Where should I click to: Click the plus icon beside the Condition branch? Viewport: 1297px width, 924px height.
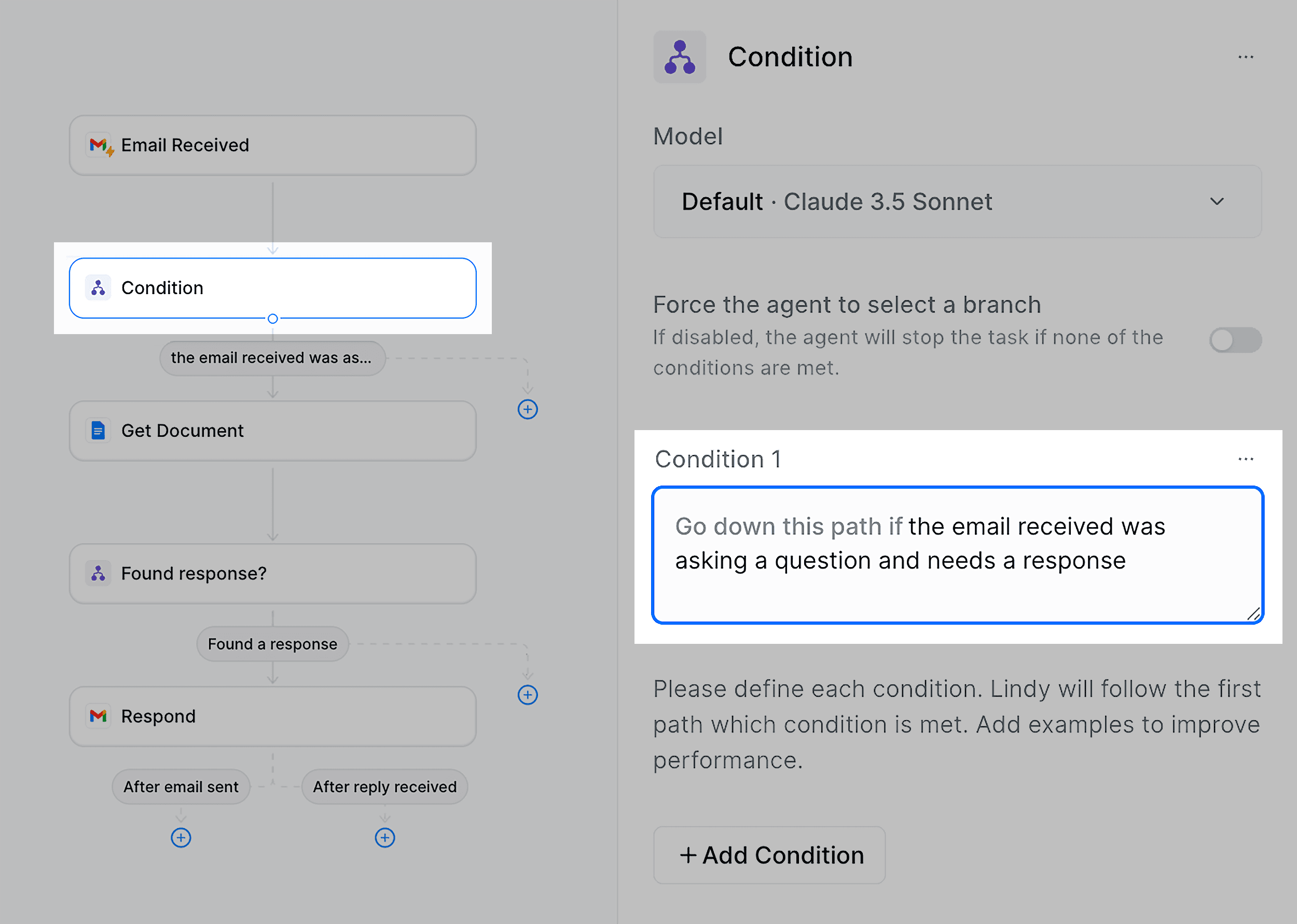(527, 410)
